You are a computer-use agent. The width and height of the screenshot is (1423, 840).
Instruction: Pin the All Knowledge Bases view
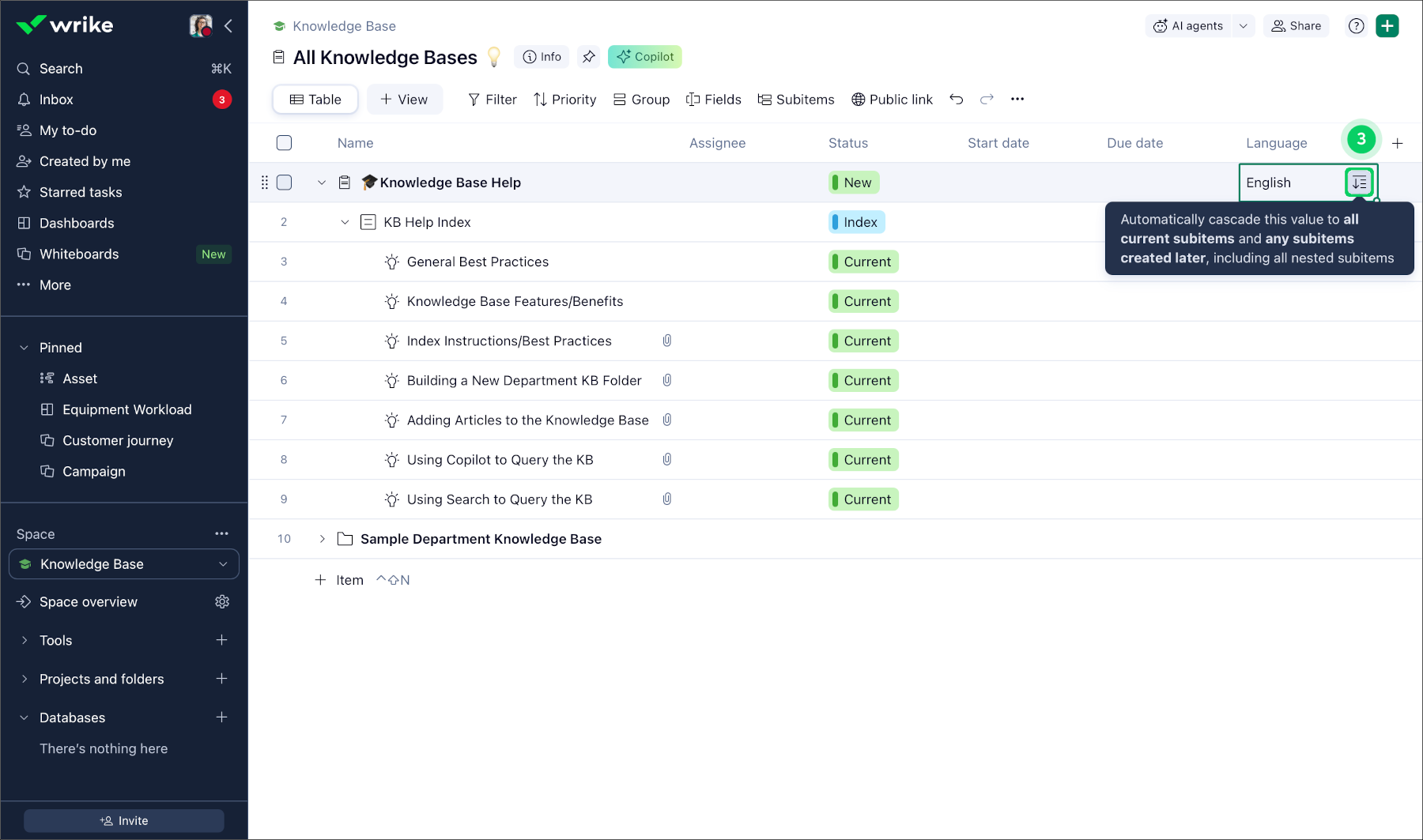click(x=588, y=57)
